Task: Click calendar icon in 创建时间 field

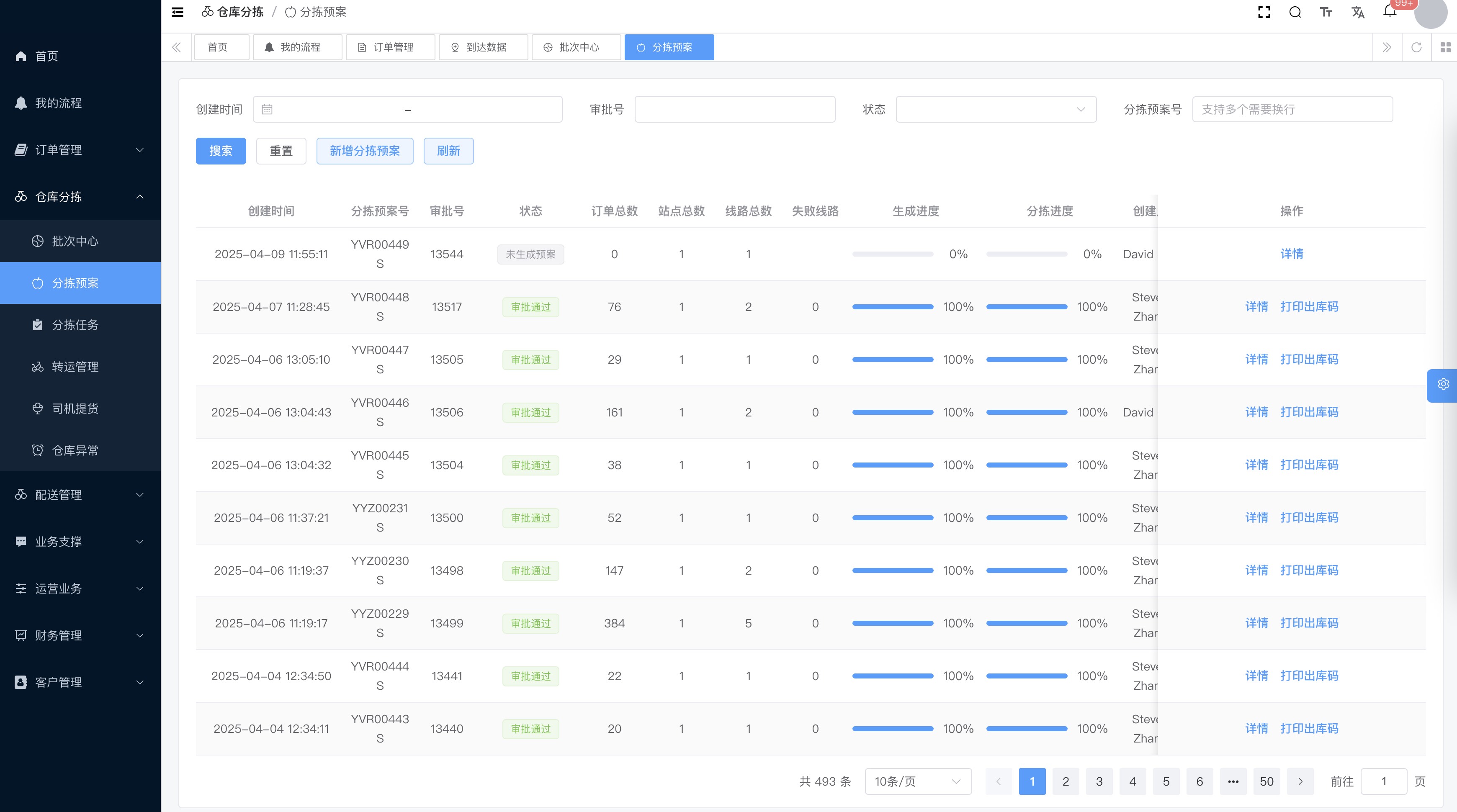Action: [x=267, y=110]
